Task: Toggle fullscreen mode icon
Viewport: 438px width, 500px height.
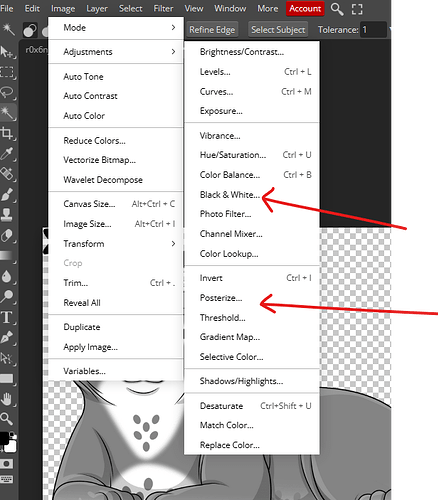Action: 357,9
